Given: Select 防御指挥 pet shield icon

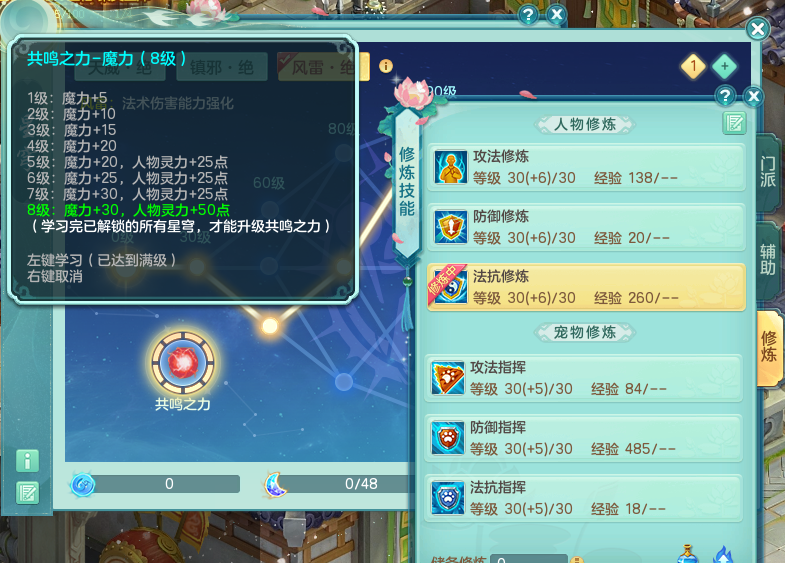Looking at the screenshot, I should point(448,438).
